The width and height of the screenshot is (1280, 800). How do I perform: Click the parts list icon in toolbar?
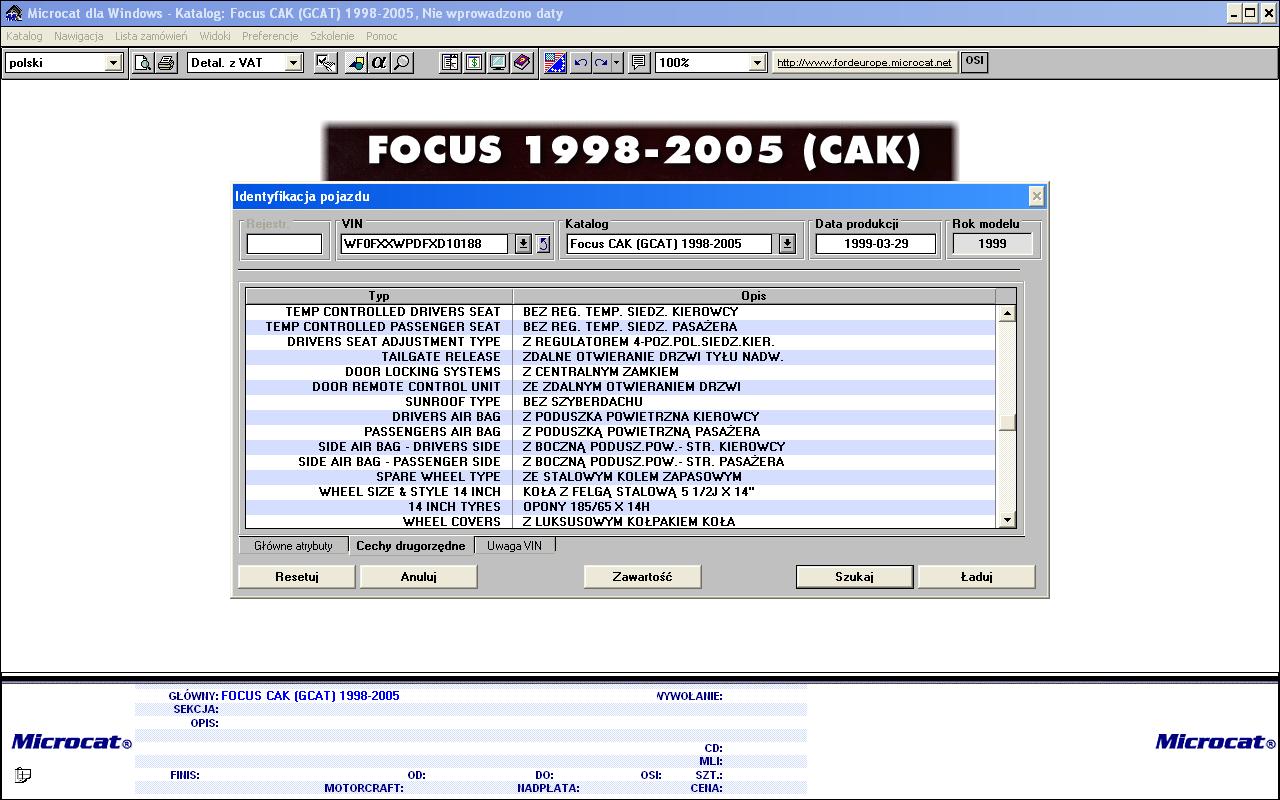[x=451, y=62]
